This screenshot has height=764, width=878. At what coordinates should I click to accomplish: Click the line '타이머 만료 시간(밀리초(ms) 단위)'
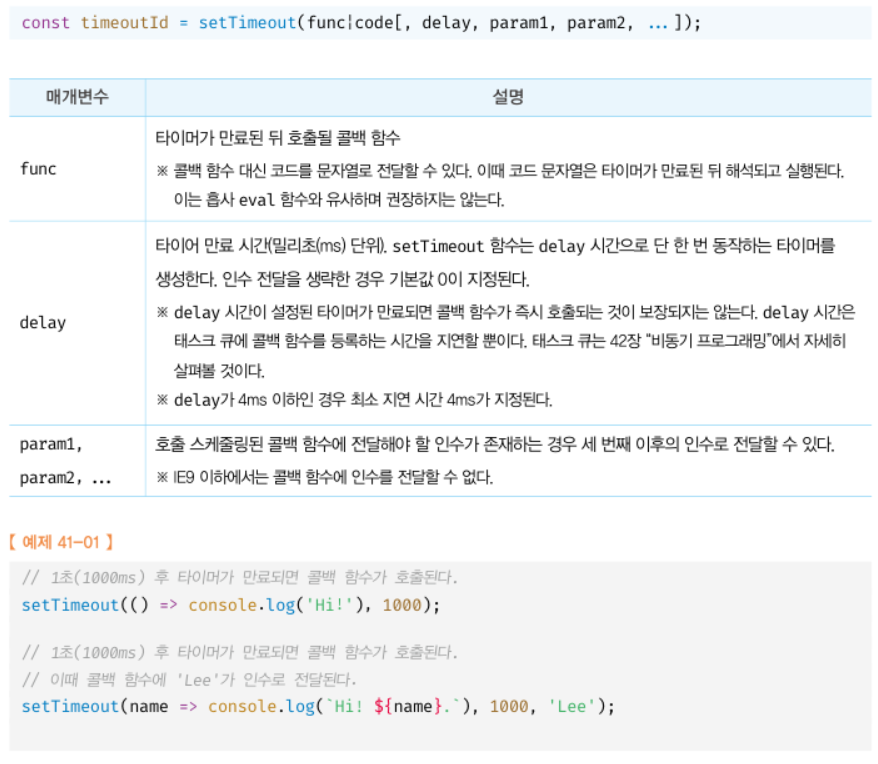click(x=495, y=246)
